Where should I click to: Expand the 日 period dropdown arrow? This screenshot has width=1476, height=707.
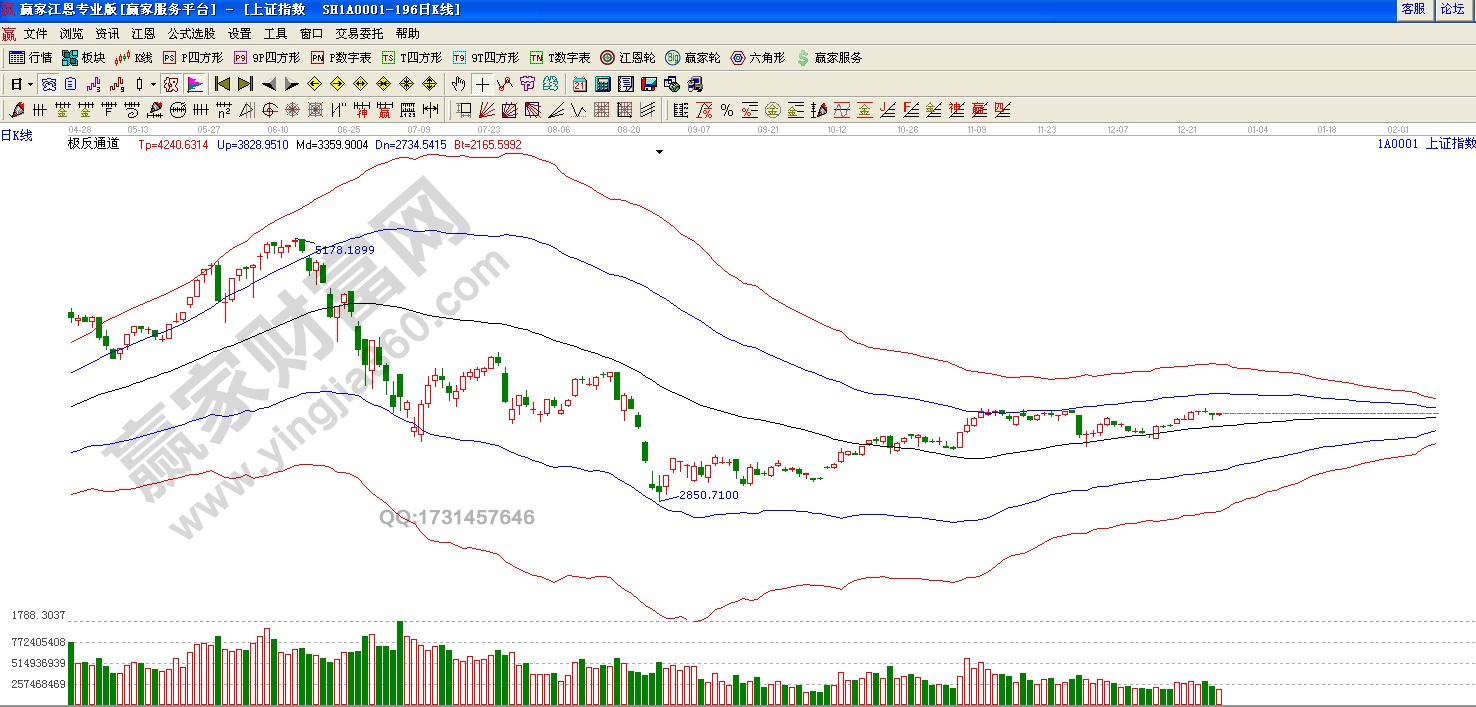pos(30,85)
